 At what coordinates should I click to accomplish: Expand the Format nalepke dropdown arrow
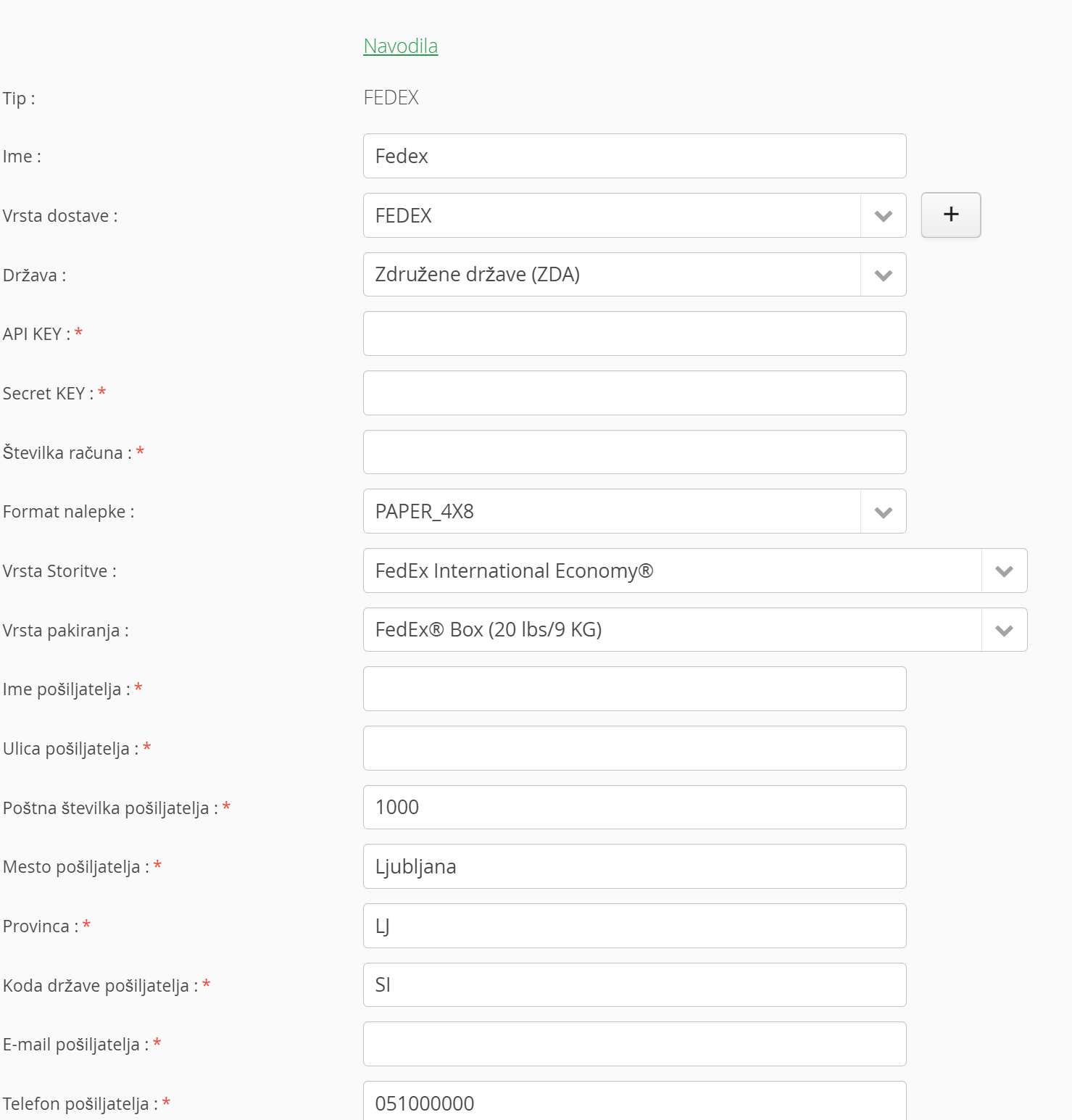[x=883, y=512]
